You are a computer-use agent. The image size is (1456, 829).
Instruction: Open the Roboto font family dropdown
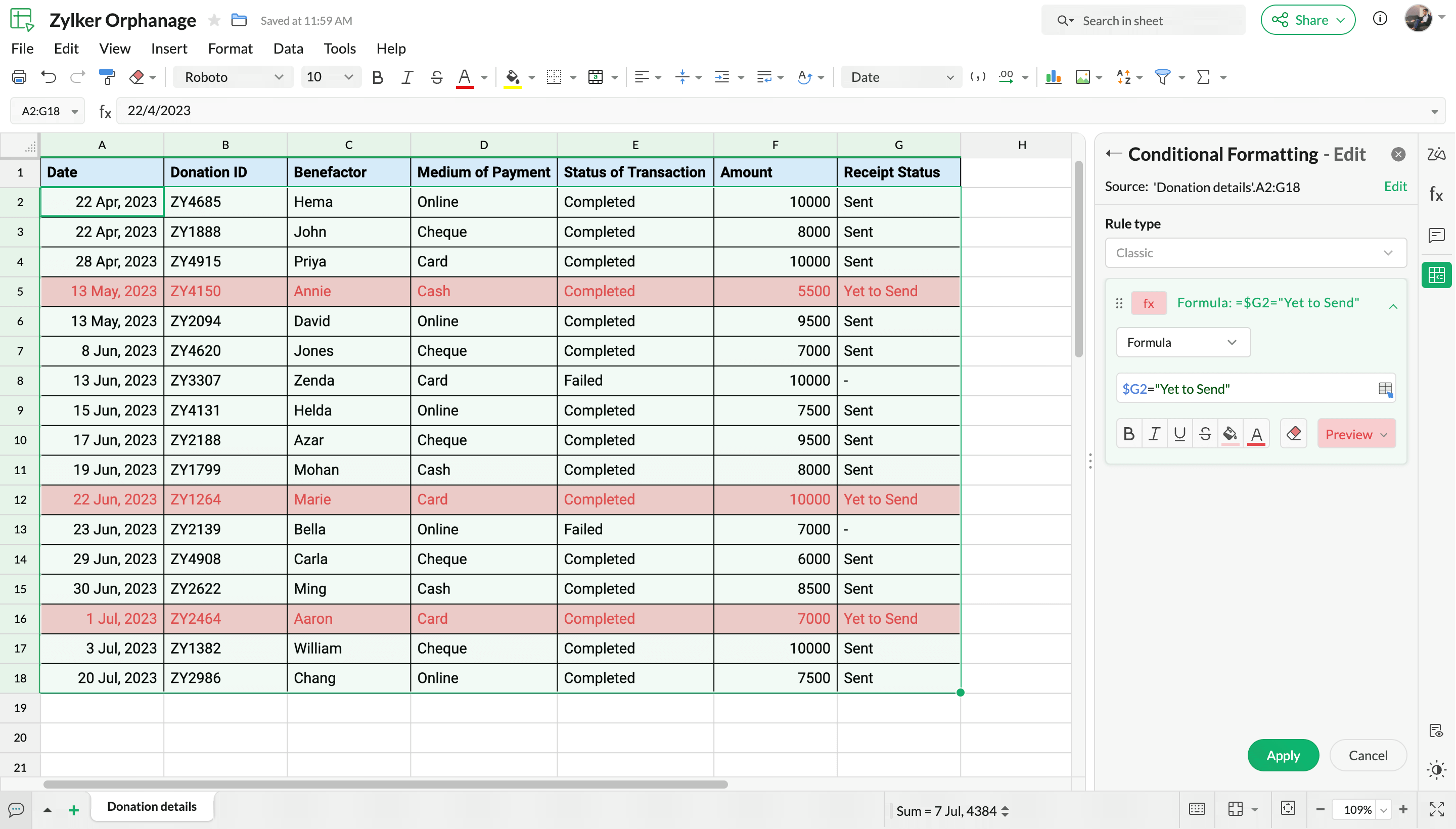[x=234, y=77]
